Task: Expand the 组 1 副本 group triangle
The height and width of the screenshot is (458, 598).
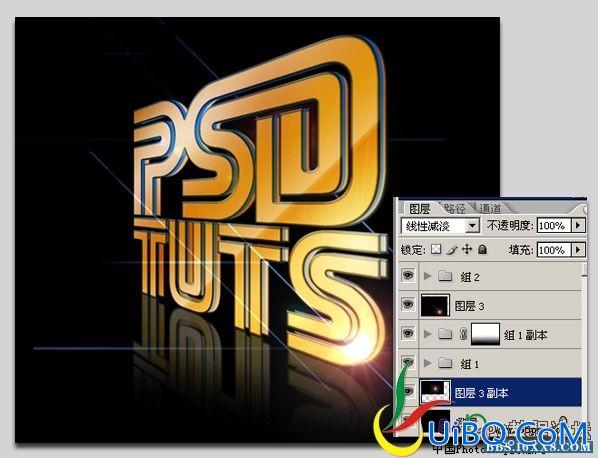Action: point(428,334)
